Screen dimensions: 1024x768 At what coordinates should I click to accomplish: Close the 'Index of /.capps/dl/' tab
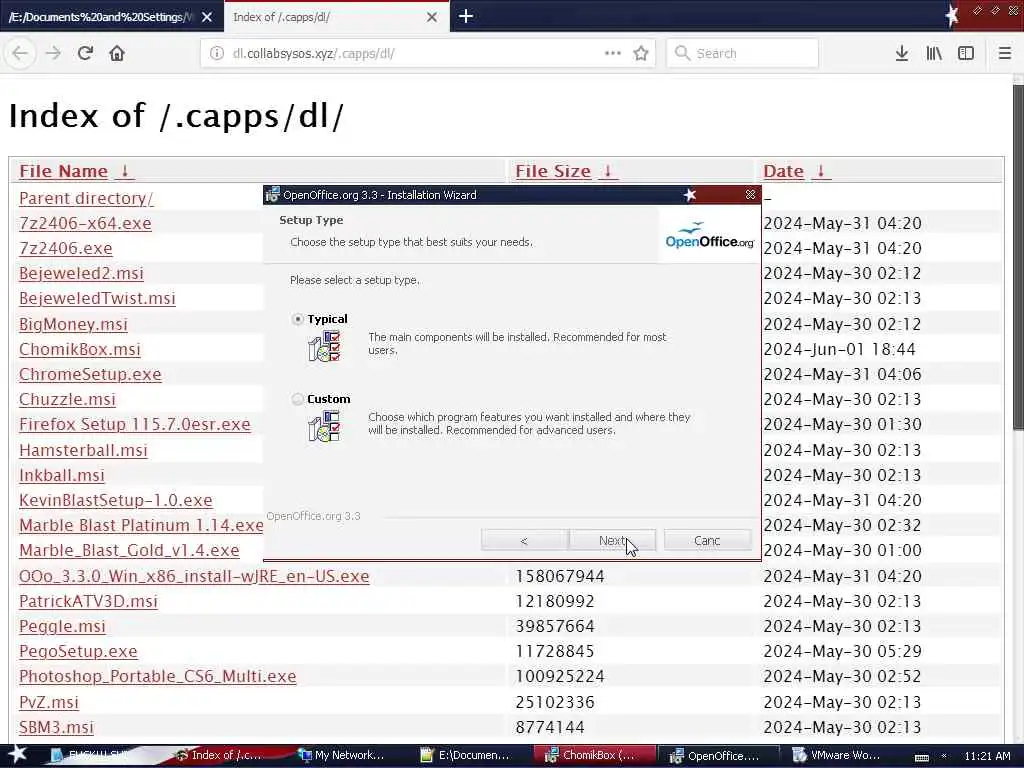point(432,17)
